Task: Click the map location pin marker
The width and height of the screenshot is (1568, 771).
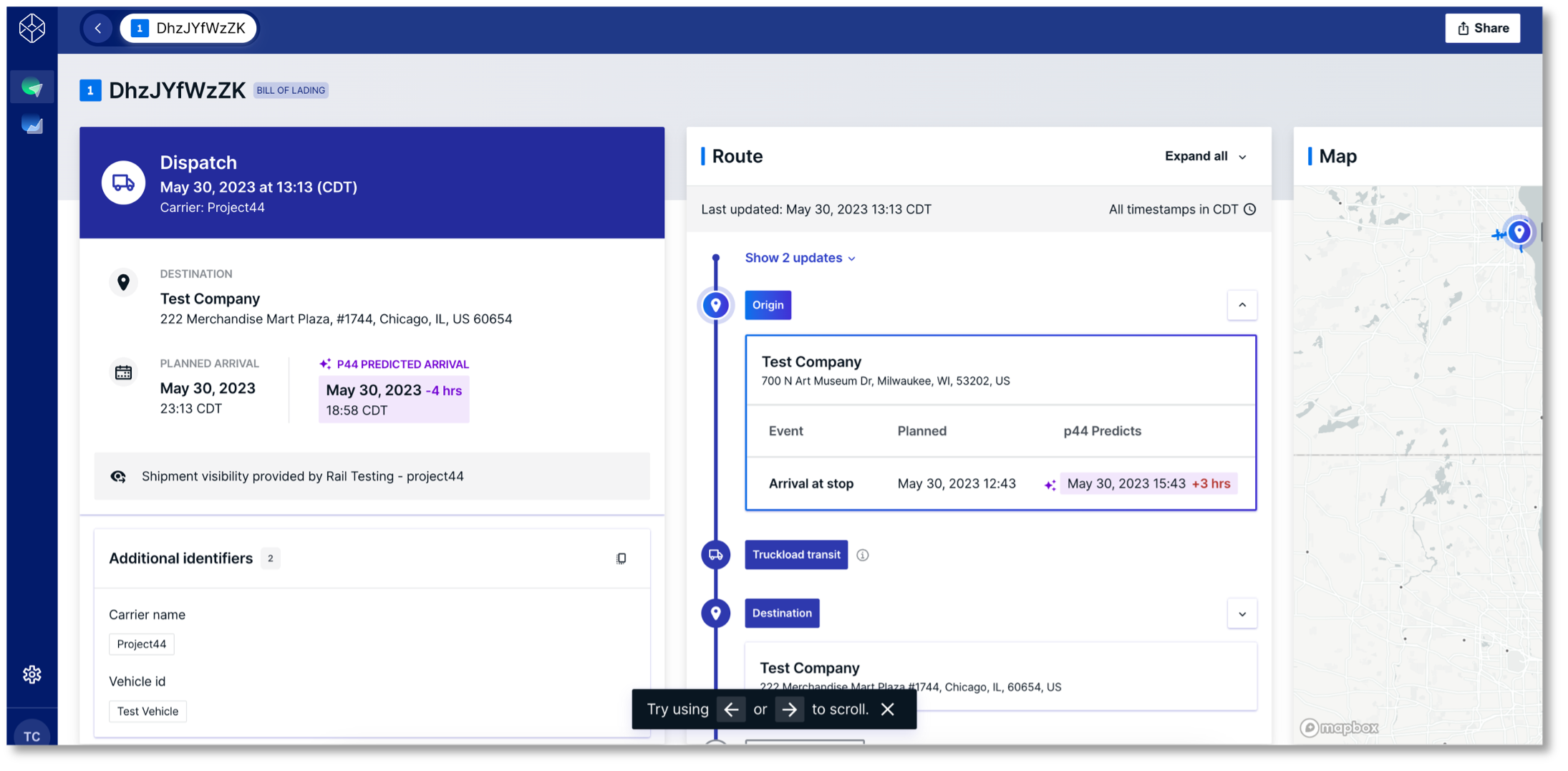Action: (x=1519, y=232)
